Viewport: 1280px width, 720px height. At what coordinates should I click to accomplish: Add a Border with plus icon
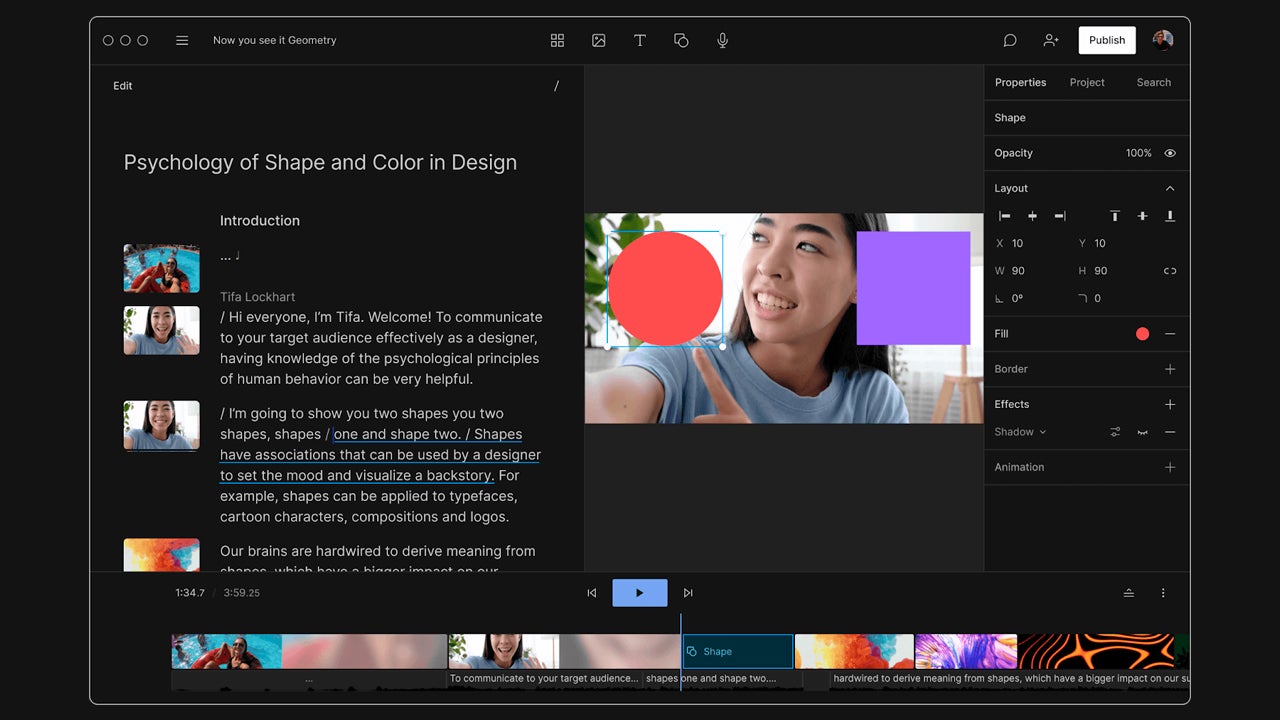[1170, 369]
